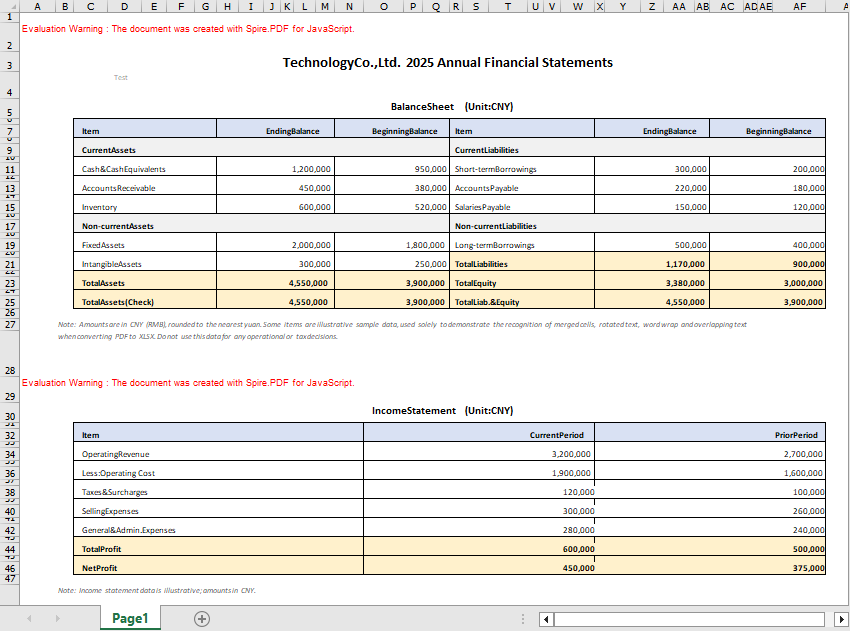The width and height of the screenshot is (850, 631).
Task: Select the SalariesPayable cell
Action: click(x=522, y=204)
